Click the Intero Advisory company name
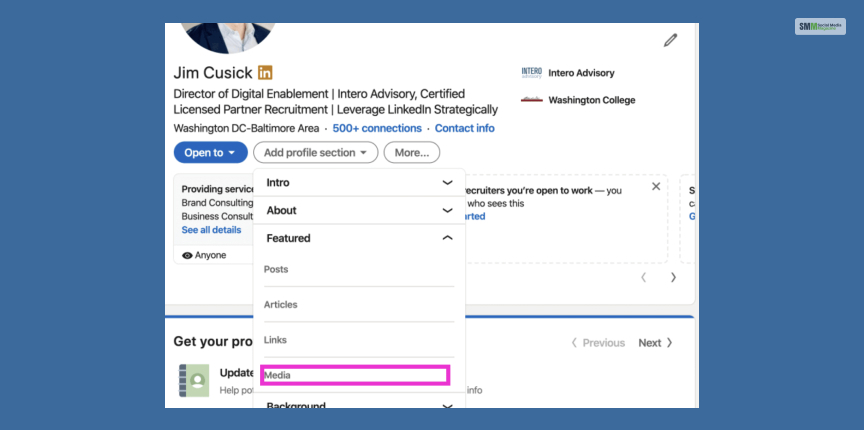Screen dimensions: 864x430 pos(581,73)
